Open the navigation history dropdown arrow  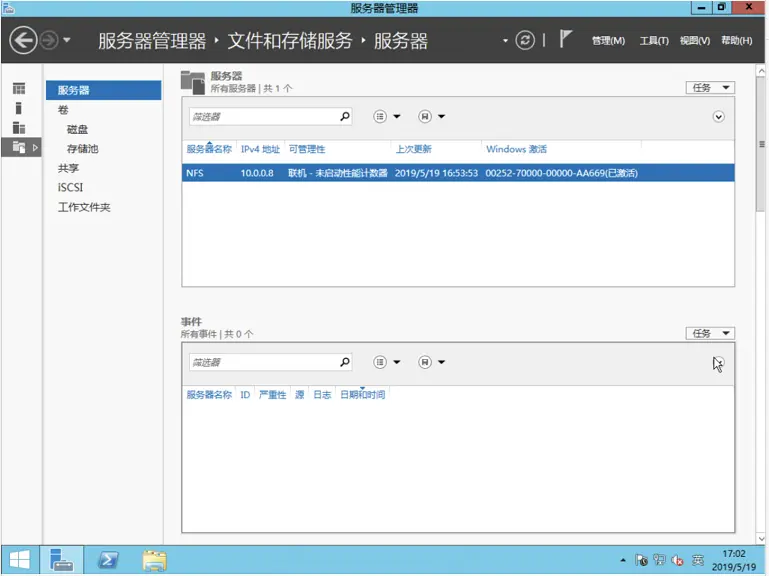[x=67, y=40]
